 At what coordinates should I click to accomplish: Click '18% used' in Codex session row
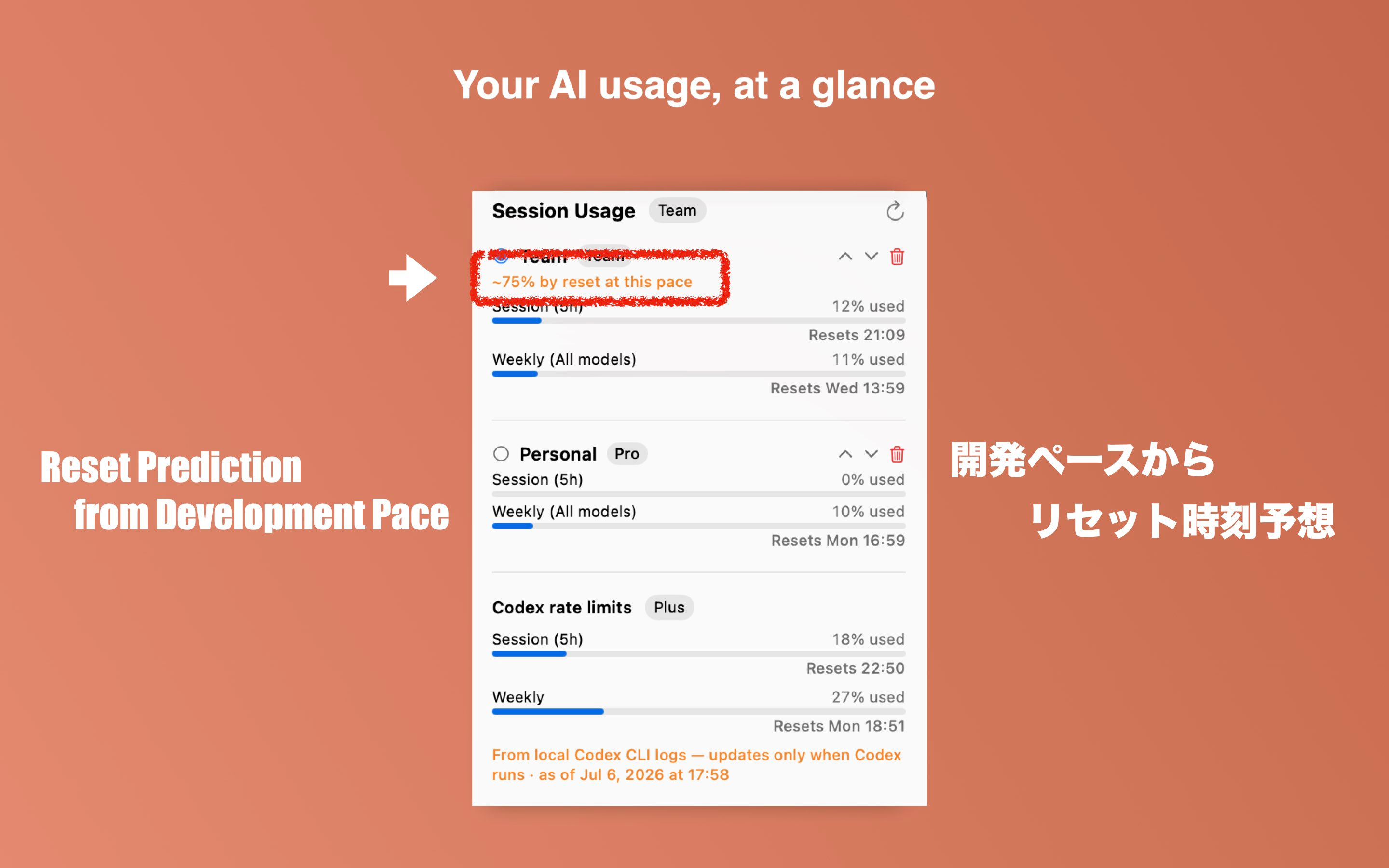click(869, 639)
